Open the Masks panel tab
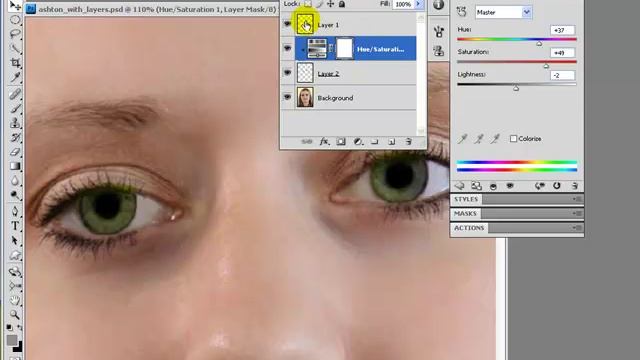The height and width of the screenshot is (360, 640). point(465,213)
